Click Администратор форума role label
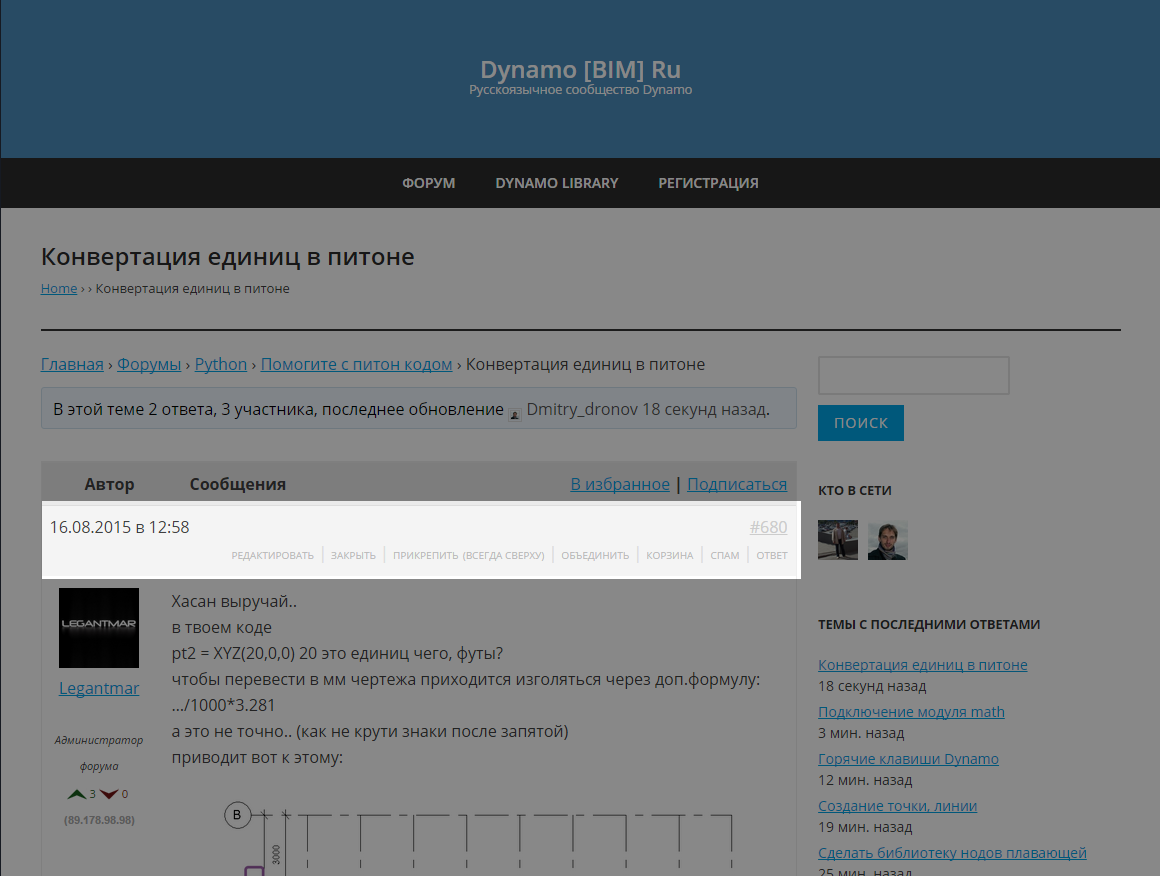 (98, 753)
